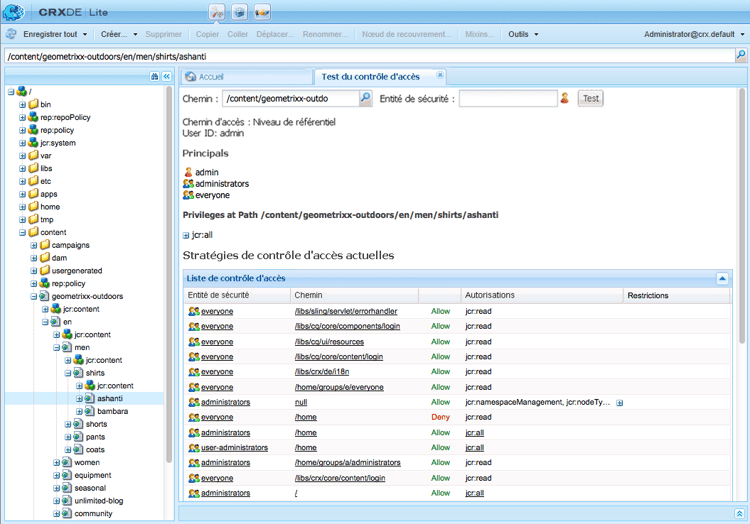Click the Mixins toolbar item
This screenshot has width=750, height=524.
479,34
